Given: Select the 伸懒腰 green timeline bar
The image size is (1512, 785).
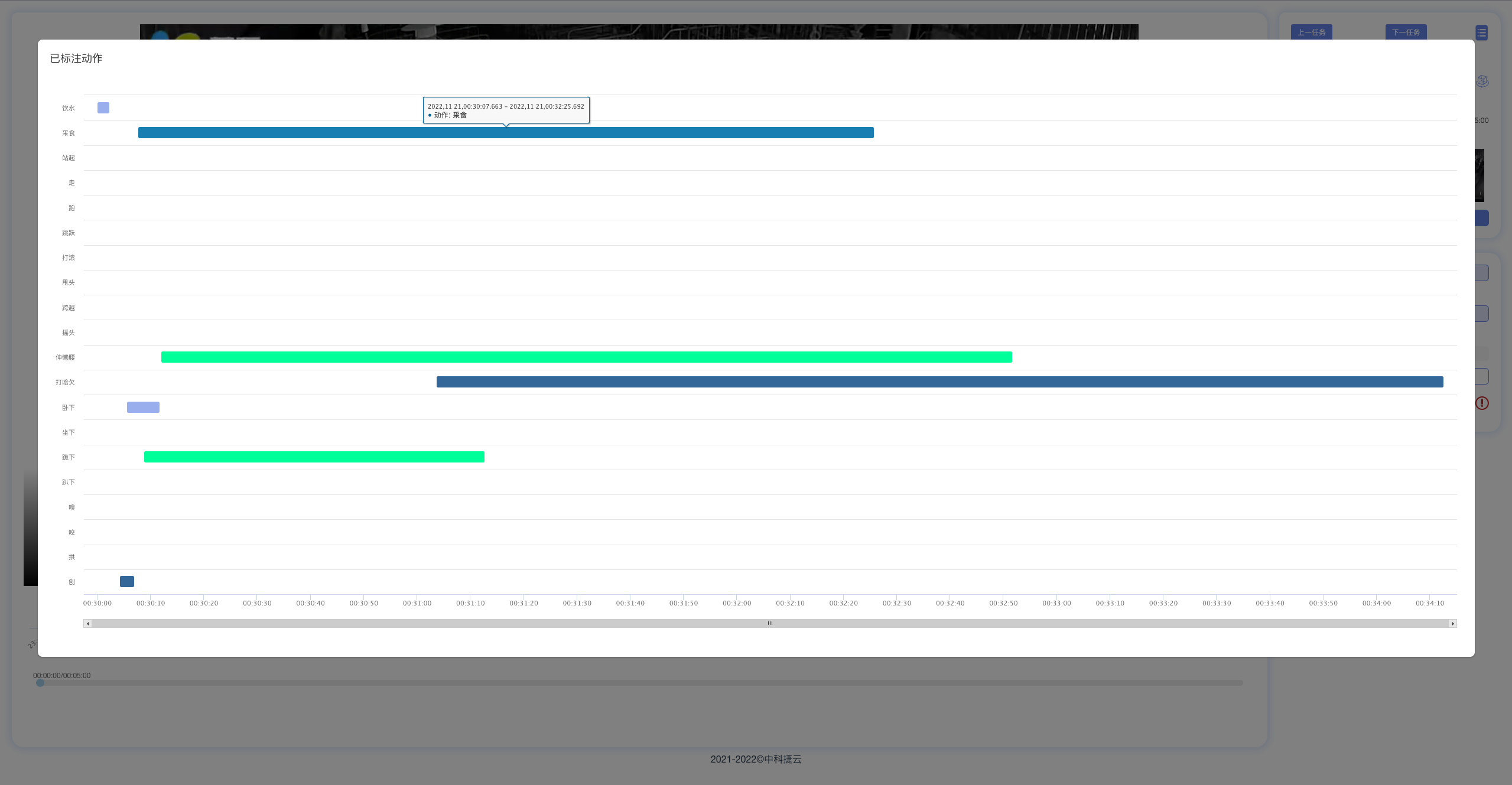Looking at the screenshot, I should tap(586, 357).
